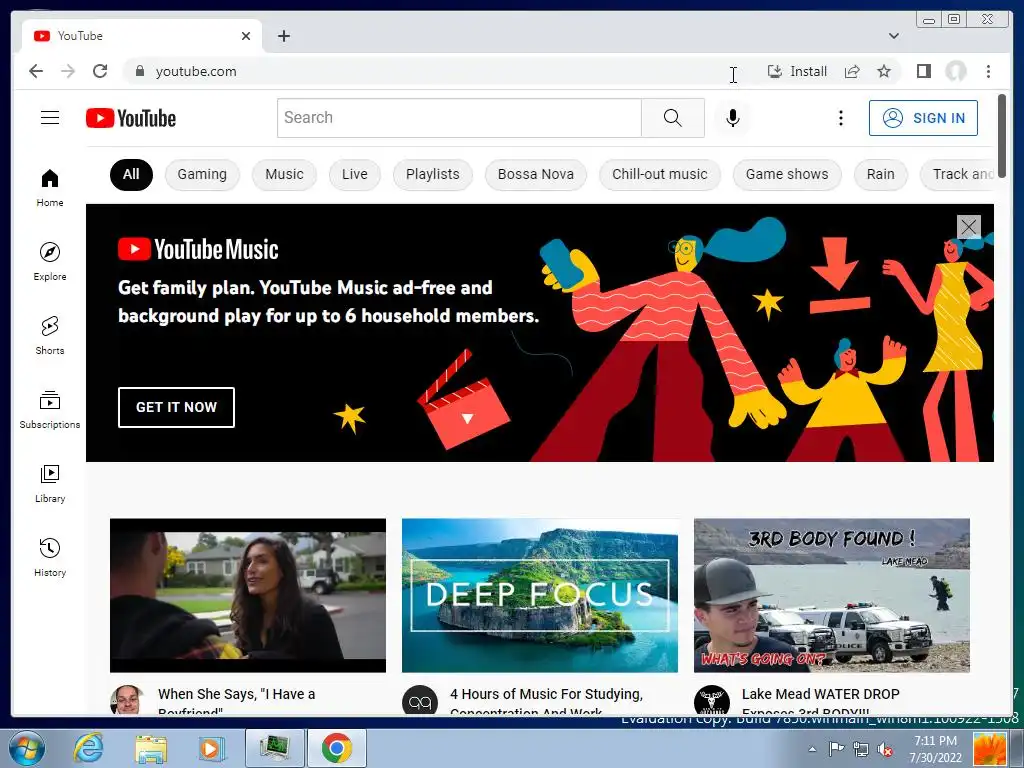1024x768 pixels.
Task: Open Library in the sidebar
Action: (50, 483)
